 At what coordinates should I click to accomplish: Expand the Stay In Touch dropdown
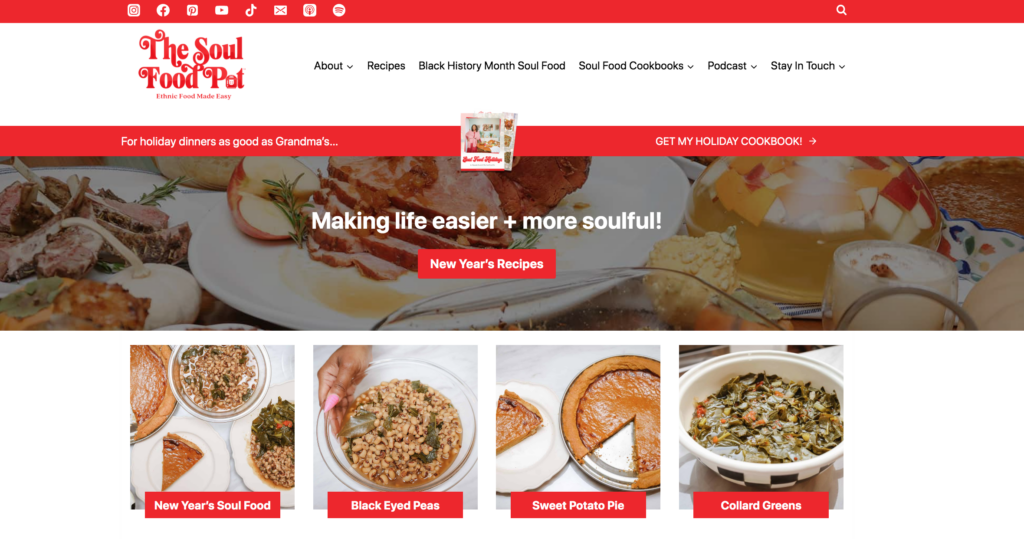coord(808,66)
